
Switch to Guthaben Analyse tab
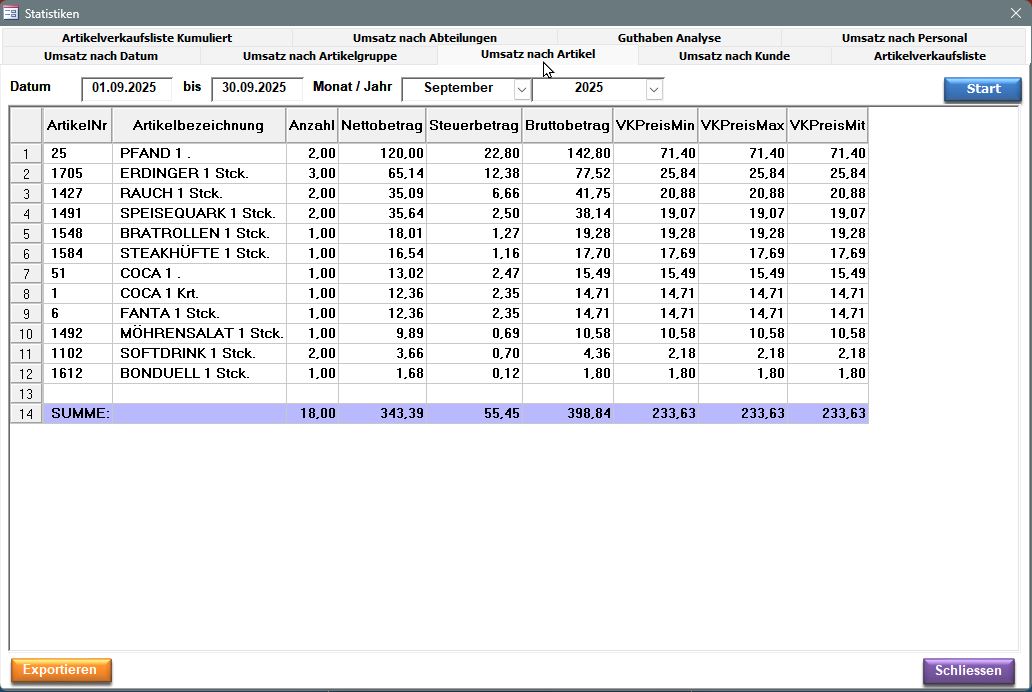tap(669, 38)
